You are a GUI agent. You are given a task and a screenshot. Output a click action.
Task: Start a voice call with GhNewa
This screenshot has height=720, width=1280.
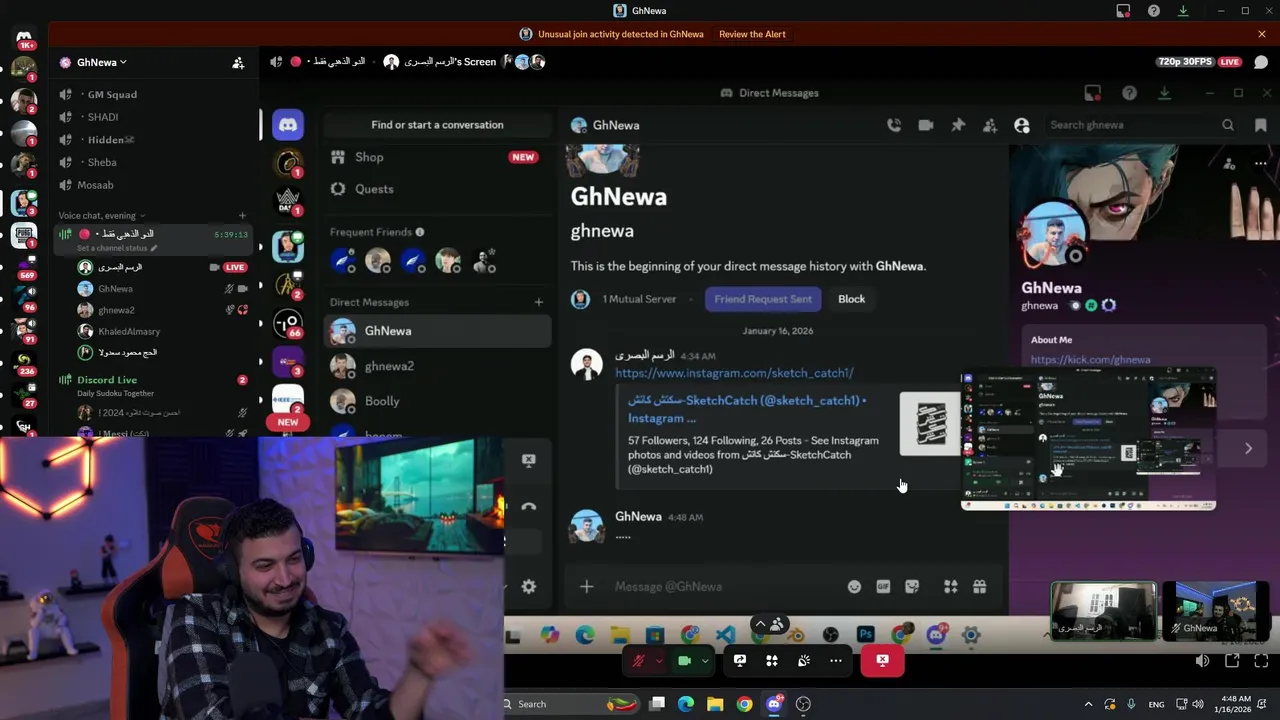coord(894,125)
